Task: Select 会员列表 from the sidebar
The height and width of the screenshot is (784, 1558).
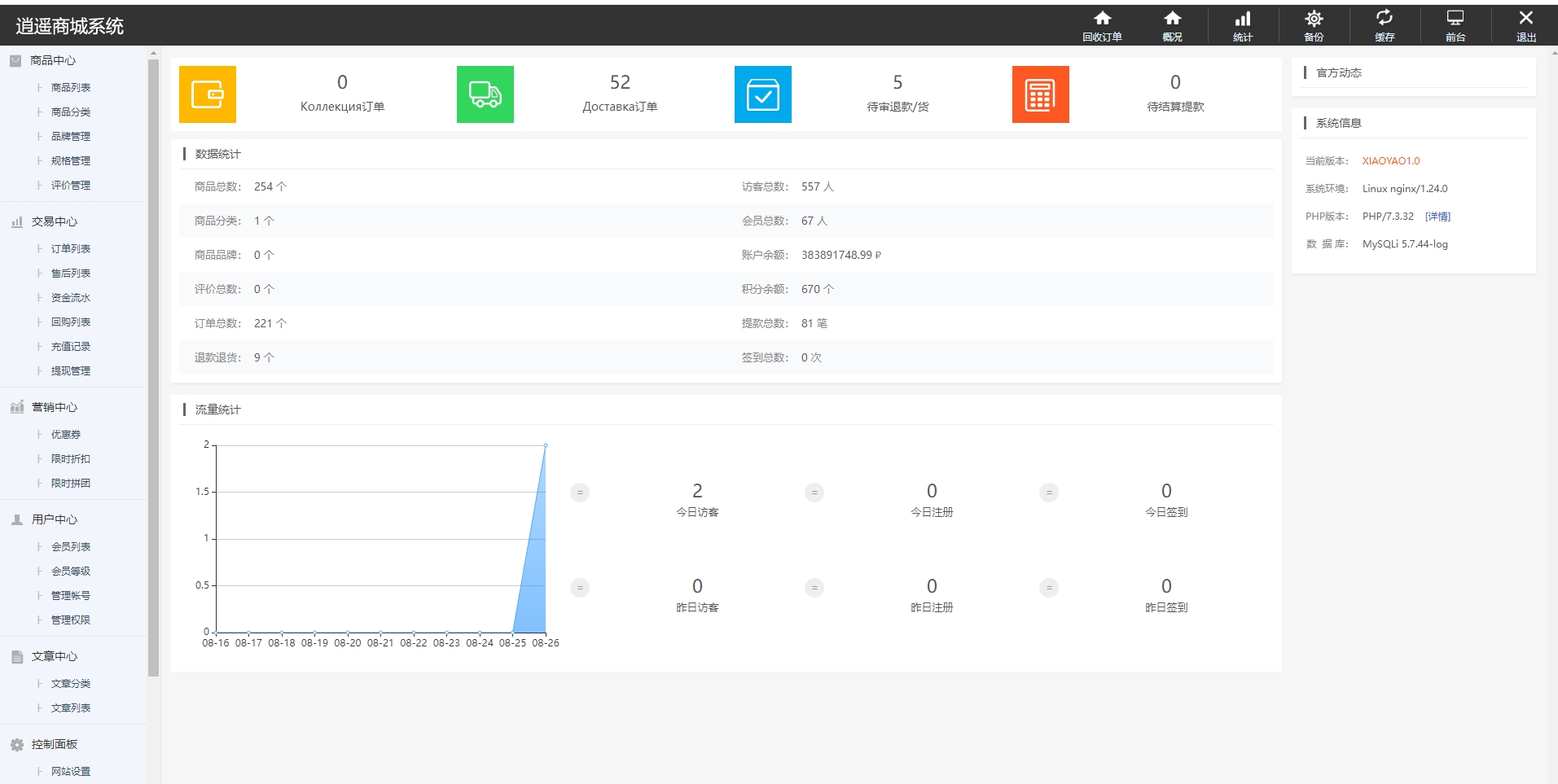Action: 71,547
